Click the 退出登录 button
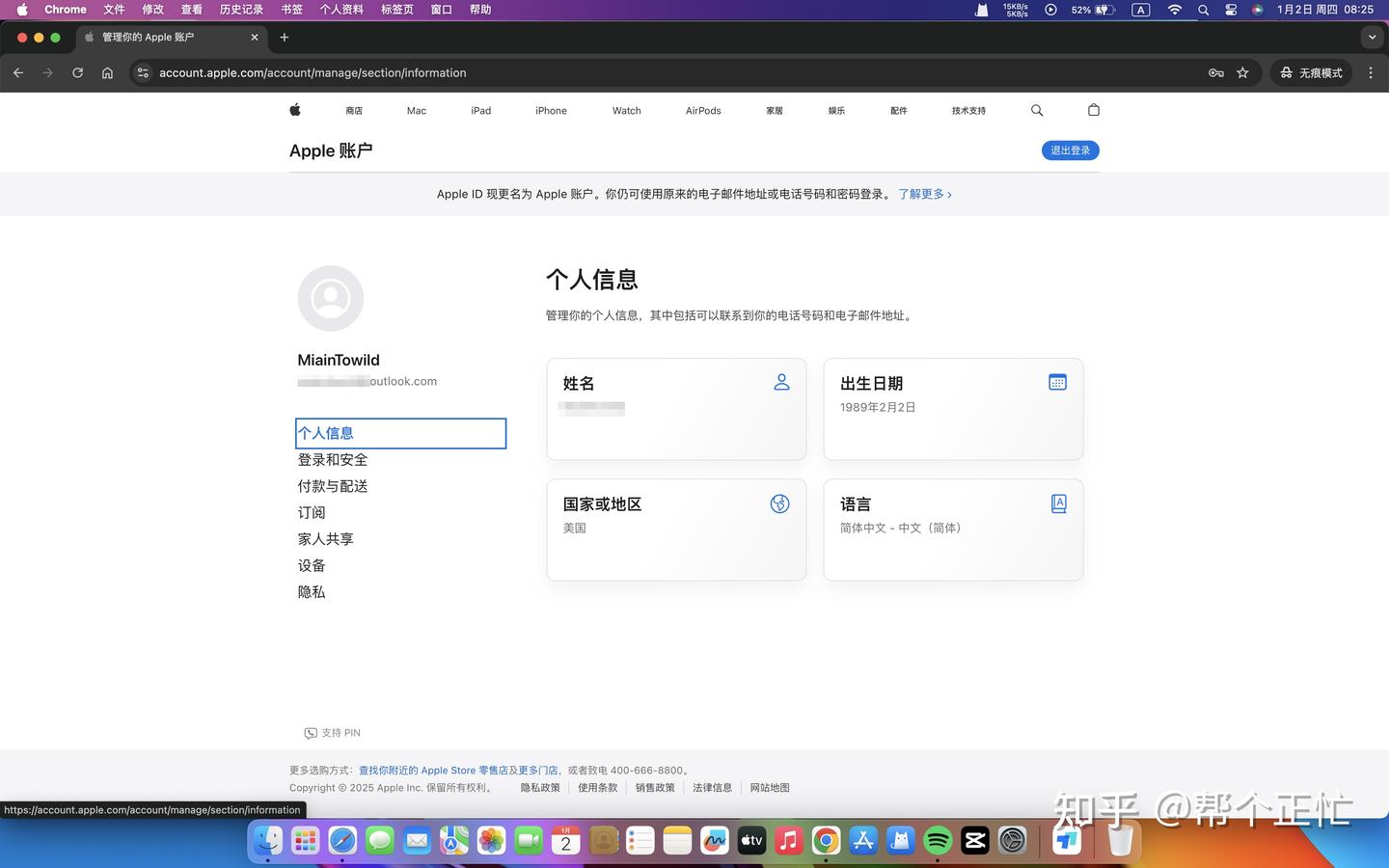 point(1070,150)
